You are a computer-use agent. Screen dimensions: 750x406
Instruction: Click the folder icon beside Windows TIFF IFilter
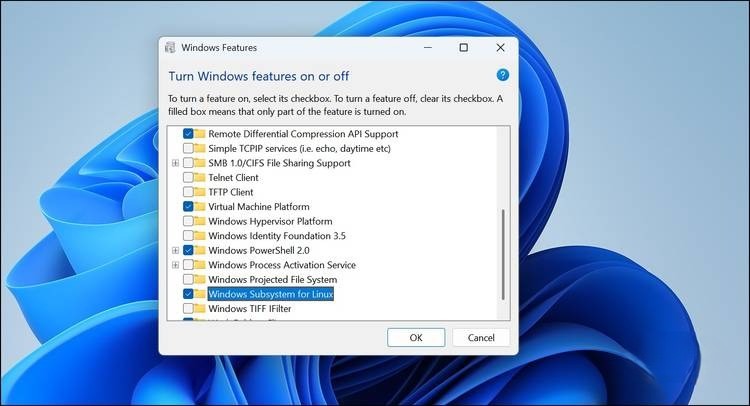[200, 309]
